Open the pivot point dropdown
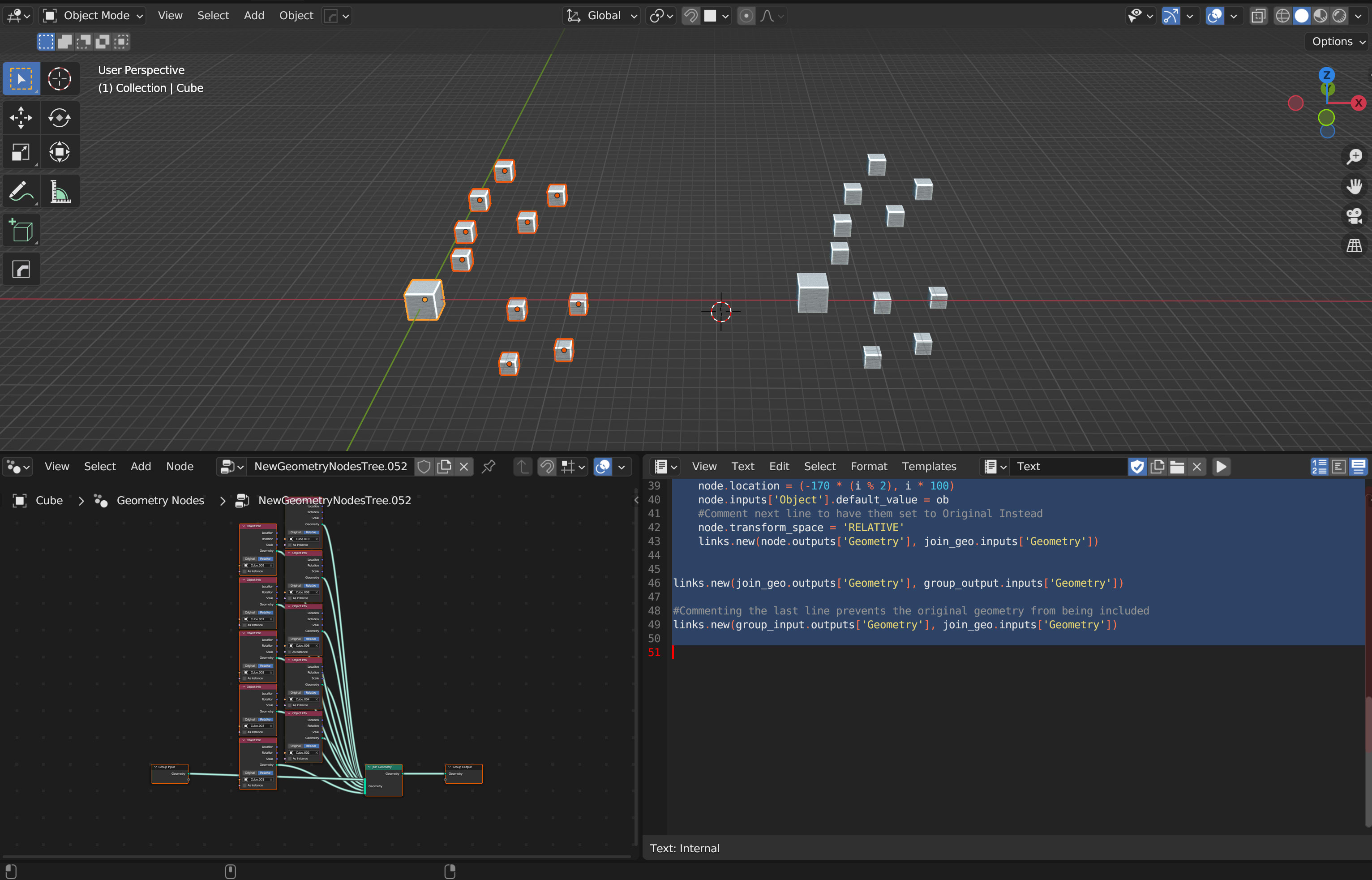This screenshot has width=1372, height=880. (x=661, y=15)
